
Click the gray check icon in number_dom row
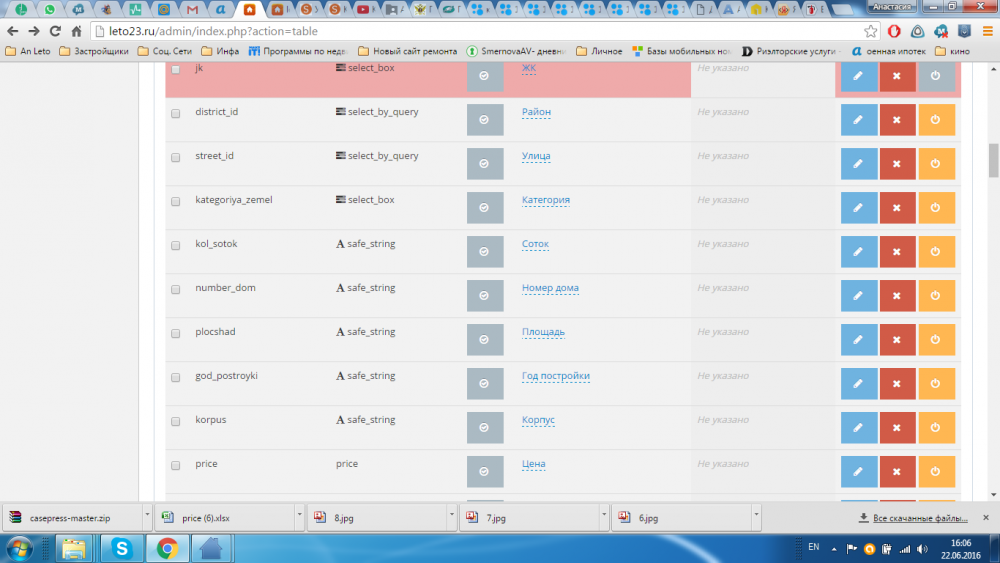485,295
